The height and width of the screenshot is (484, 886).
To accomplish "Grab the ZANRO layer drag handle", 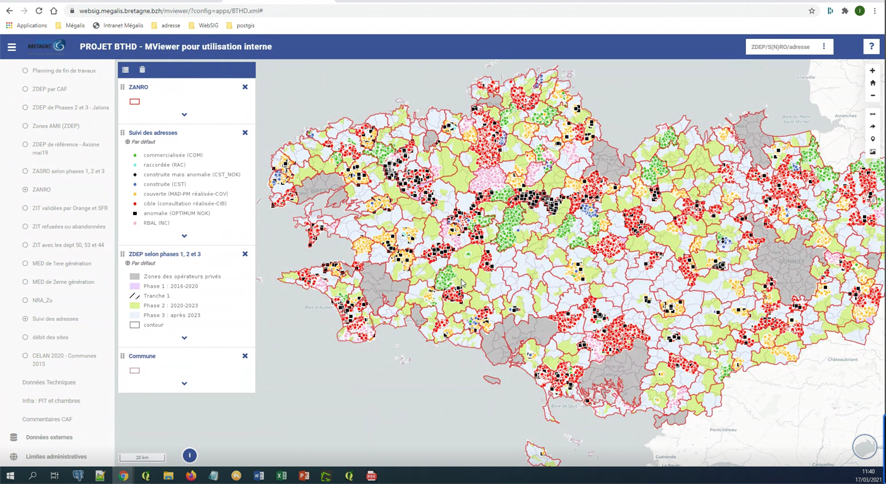I will tap(123, 87).
